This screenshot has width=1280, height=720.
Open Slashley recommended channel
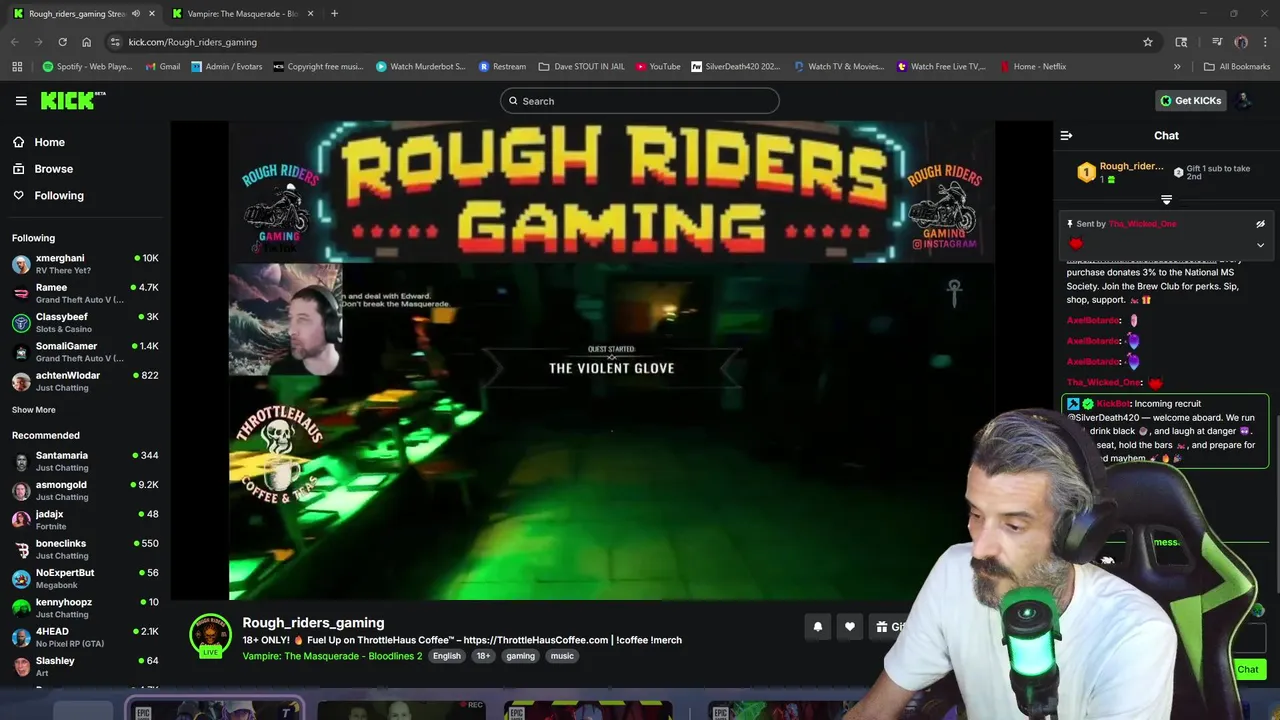[x=84, y=666]
